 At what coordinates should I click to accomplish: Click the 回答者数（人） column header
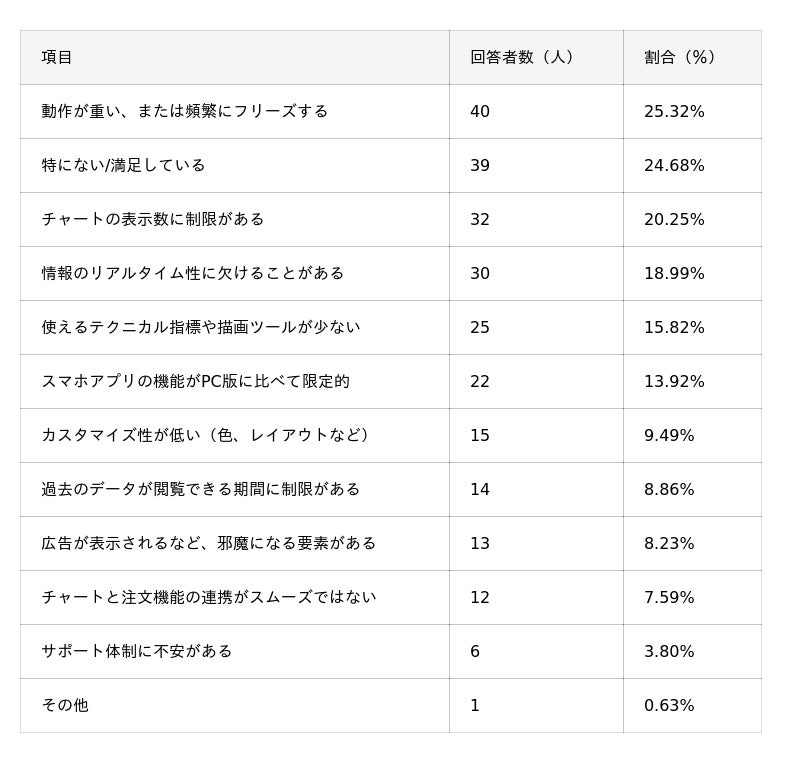[522, 57]
